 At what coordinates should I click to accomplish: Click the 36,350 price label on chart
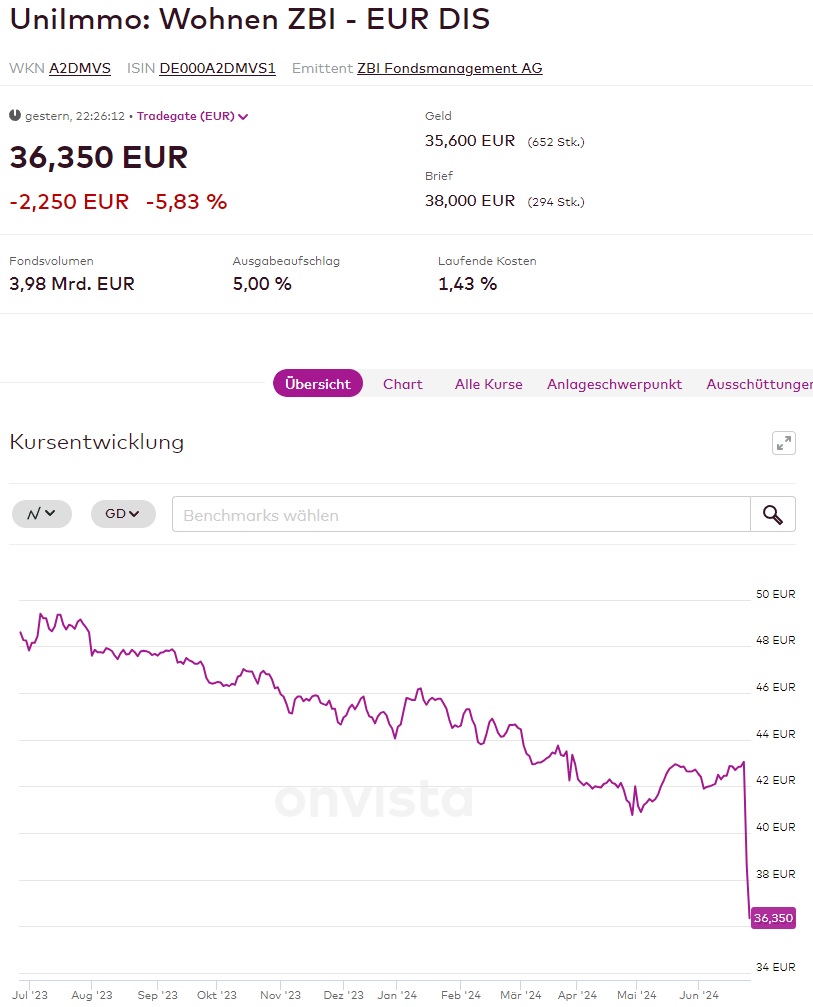pyautogui.click(x=773, y=918)
